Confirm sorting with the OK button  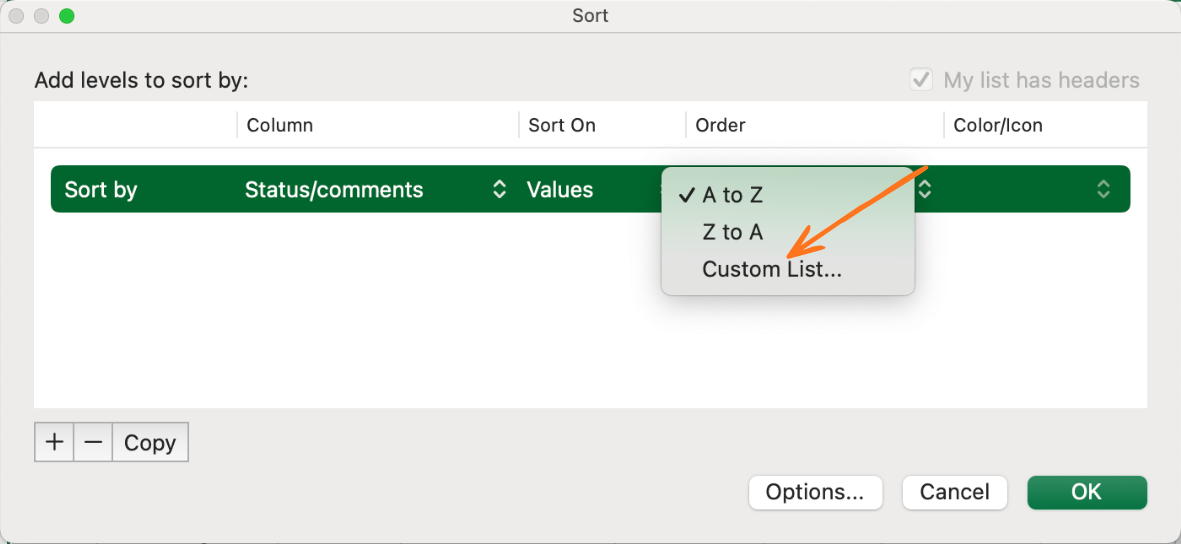[1086, 492]
